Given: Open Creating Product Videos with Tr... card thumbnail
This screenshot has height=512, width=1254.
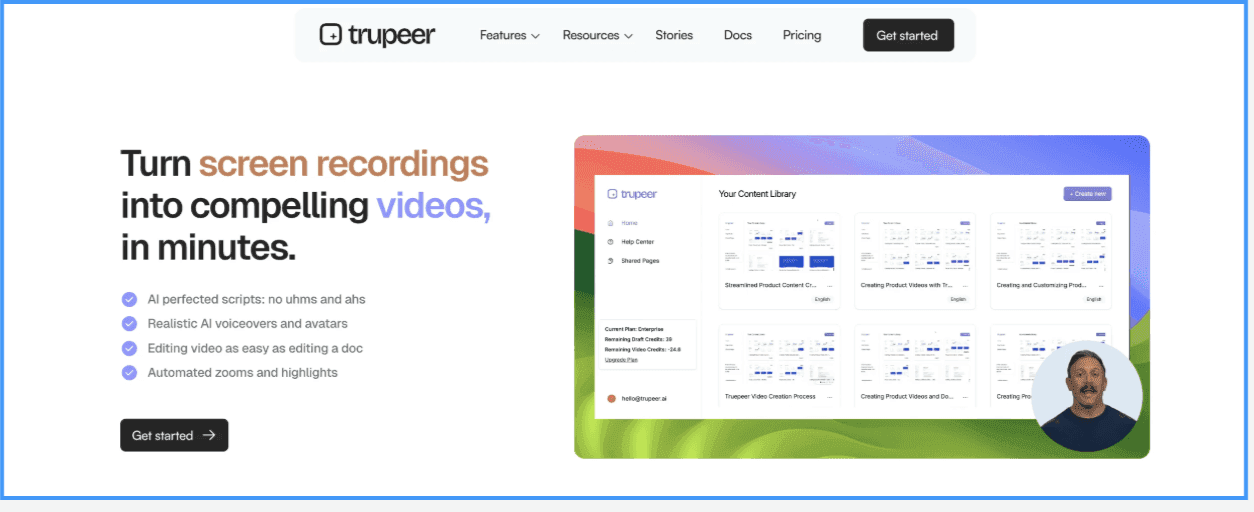Looking at the screenshot, I should [915, 245].
